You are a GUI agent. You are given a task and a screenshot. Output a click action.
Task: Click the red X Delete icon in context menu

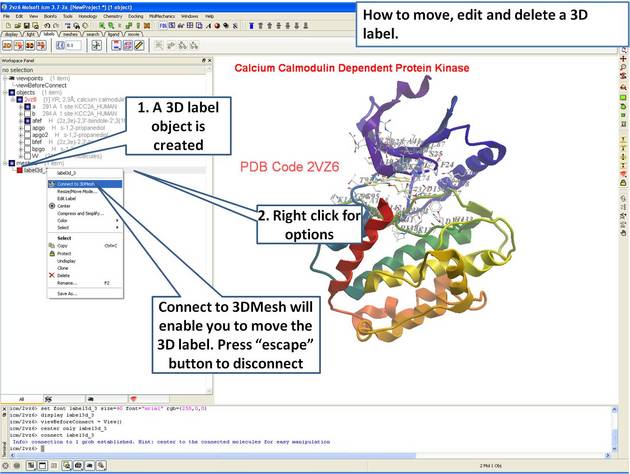51,275
